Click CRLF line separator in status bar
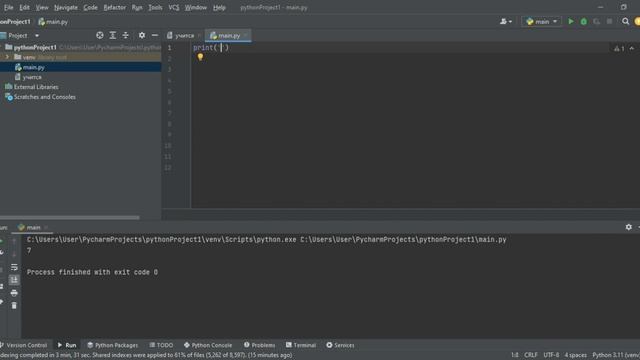The height and width of the screenshot is (360, 640). [531, 355]
